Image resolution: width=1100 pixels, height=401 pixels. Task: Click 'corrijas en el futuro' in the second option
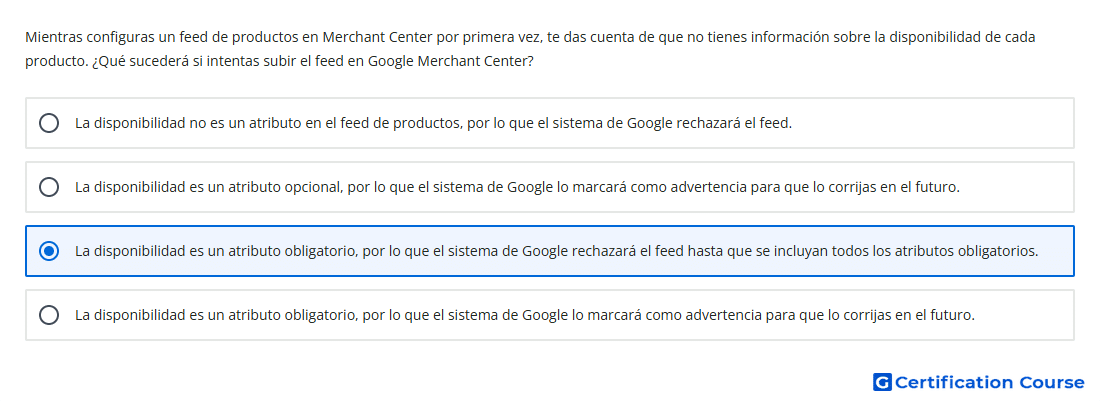tap(894, 187)
